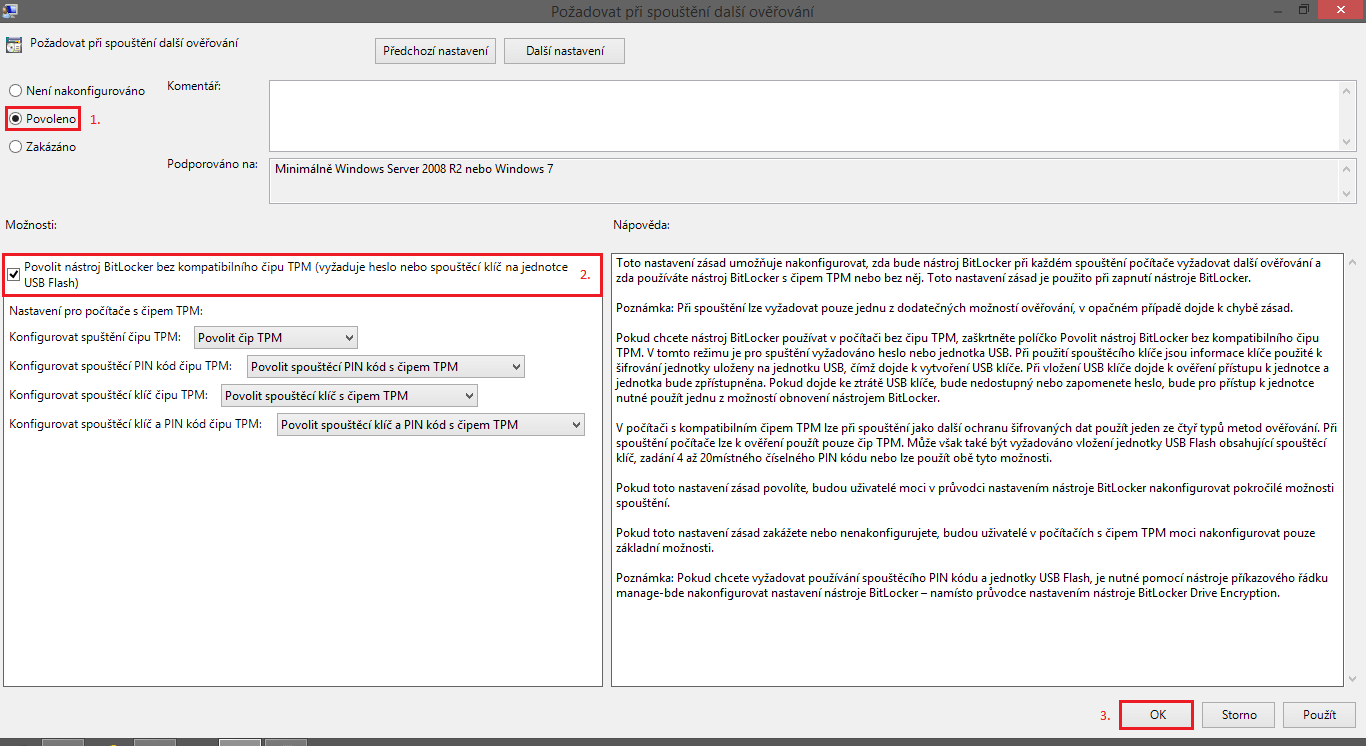The width and height of the screenshot is (1366, 746).
Task: Click the Předchozí nastavení button
Action: pos(435,50)
